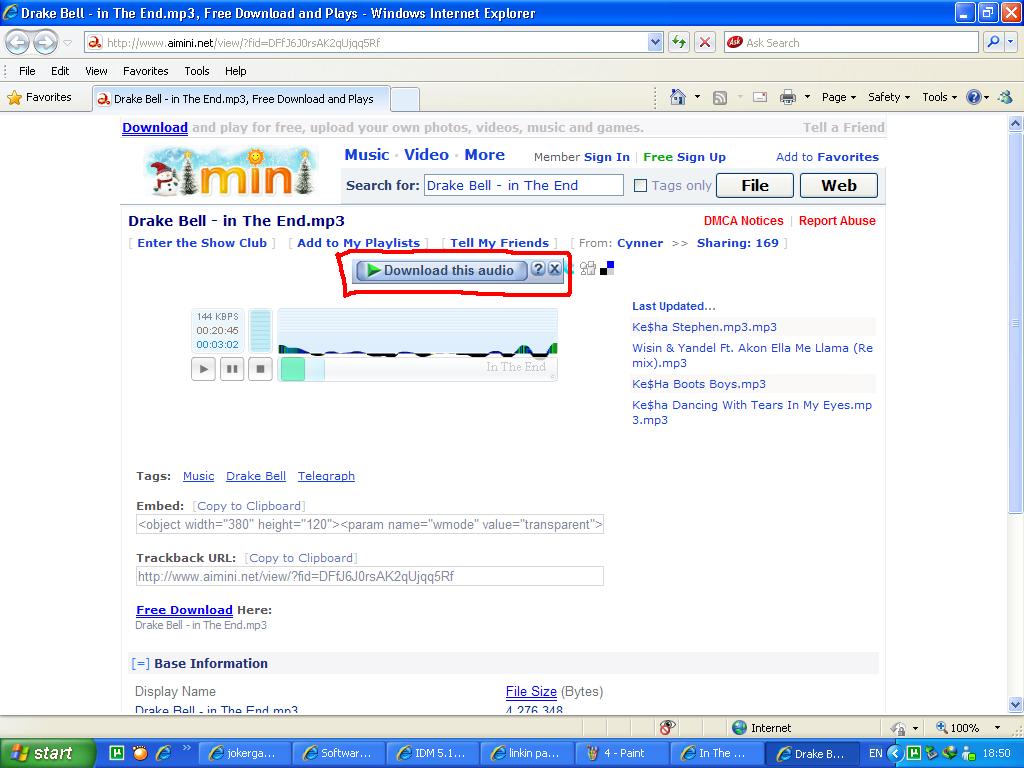Open a new blank tab
1024x768 pixels.
click(405, 99)
